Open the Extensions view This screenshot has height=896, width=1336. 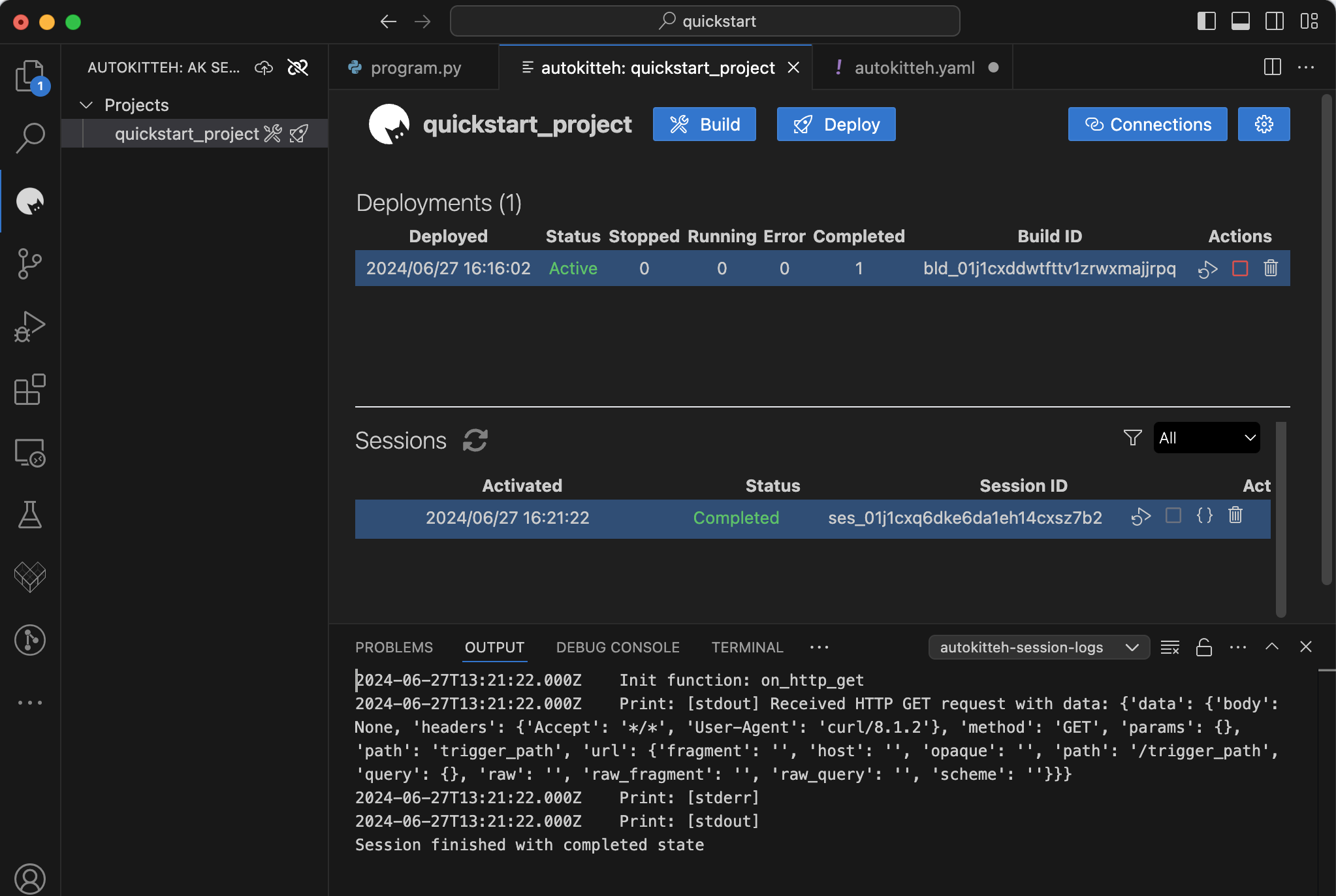(30, 389)
